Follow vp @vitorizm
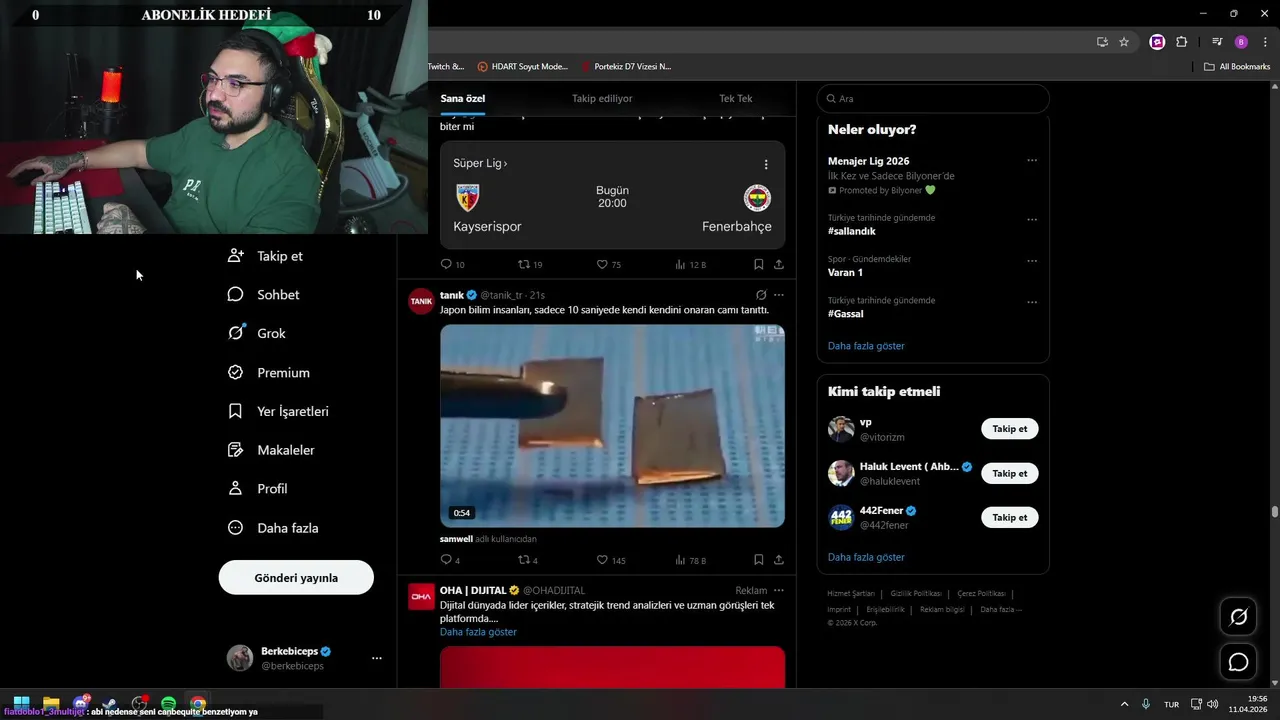Image resolution: width=1280 pixels, height=720 pixels. coord(1010,429)
